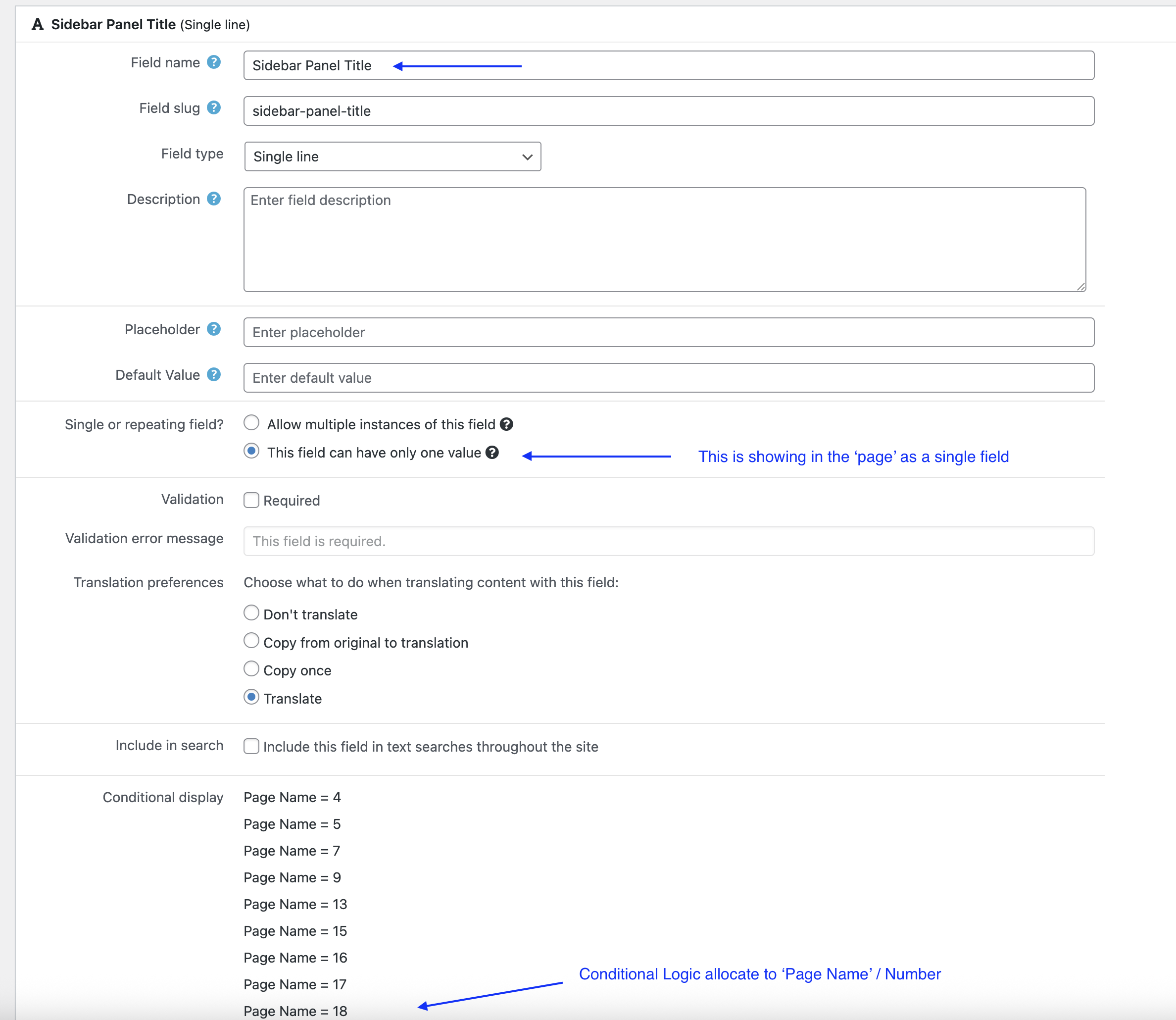The width and height of the screenshot is (1176, 1020).
Task: Click the condition Page Name = 5
Action: pos(293,824)
